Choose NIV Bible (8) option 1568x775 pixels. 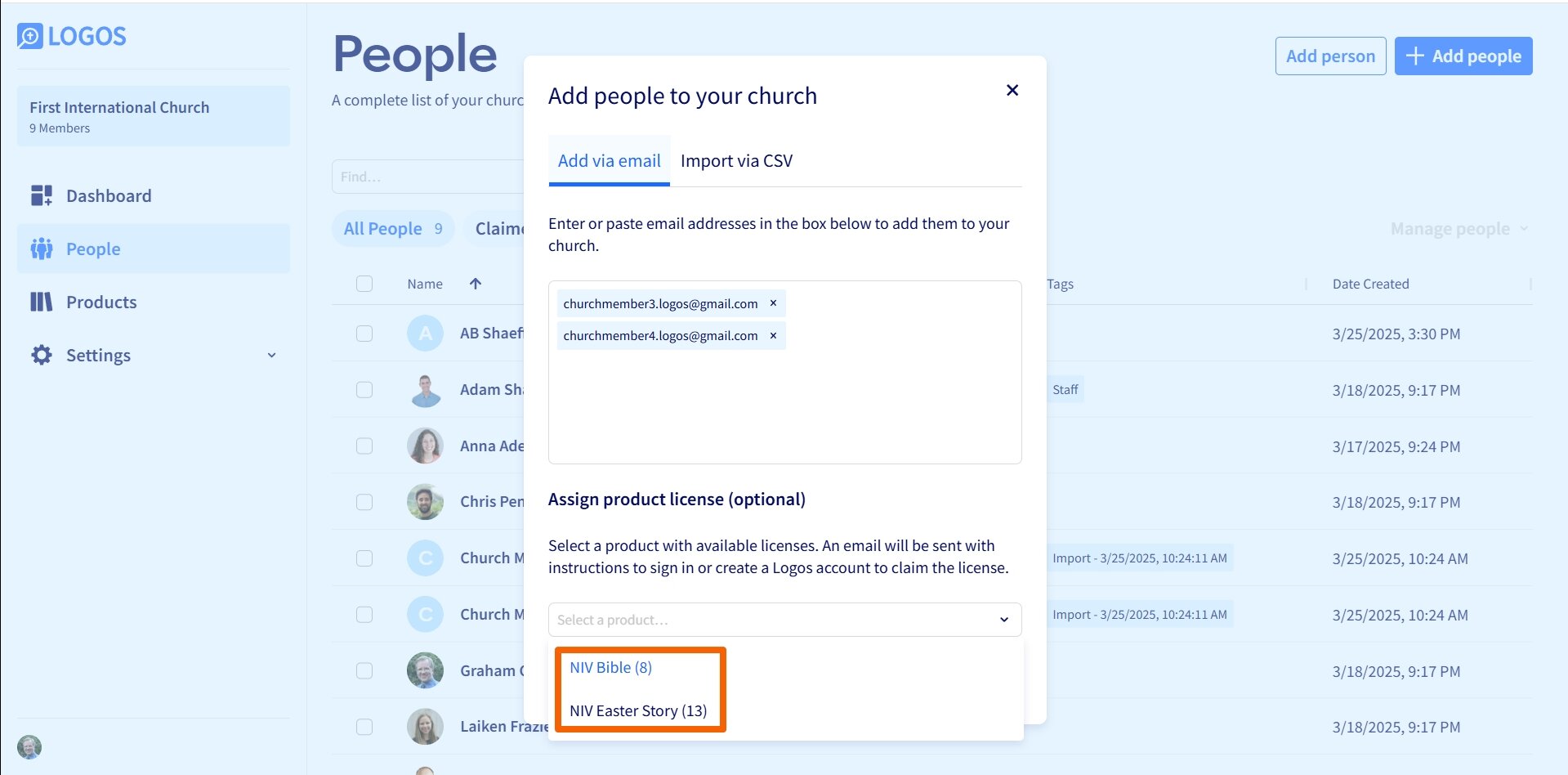point(610,667)
